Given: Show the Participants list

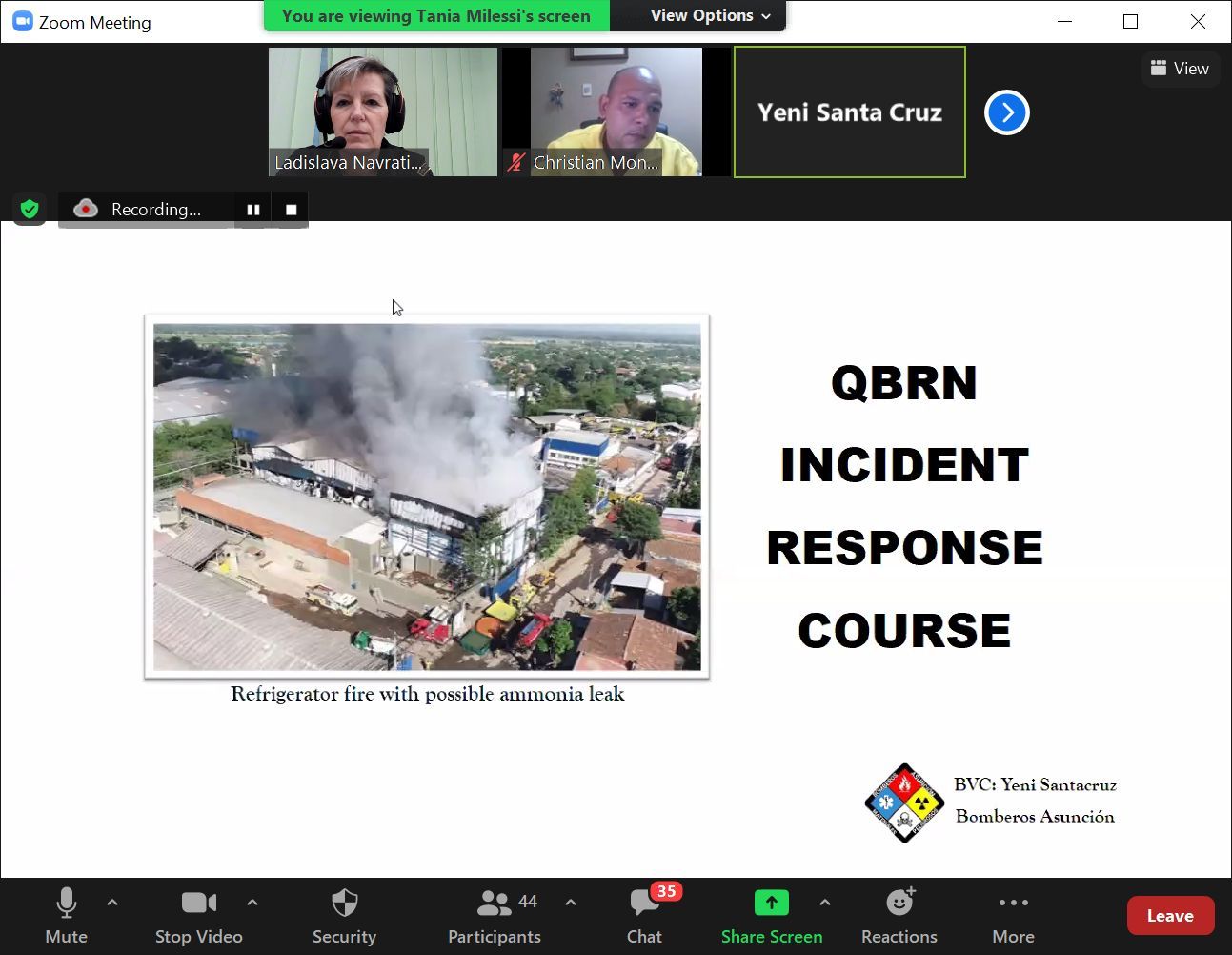Looking at the screenshot, I should pyautogui.click(x=495, y=915).
